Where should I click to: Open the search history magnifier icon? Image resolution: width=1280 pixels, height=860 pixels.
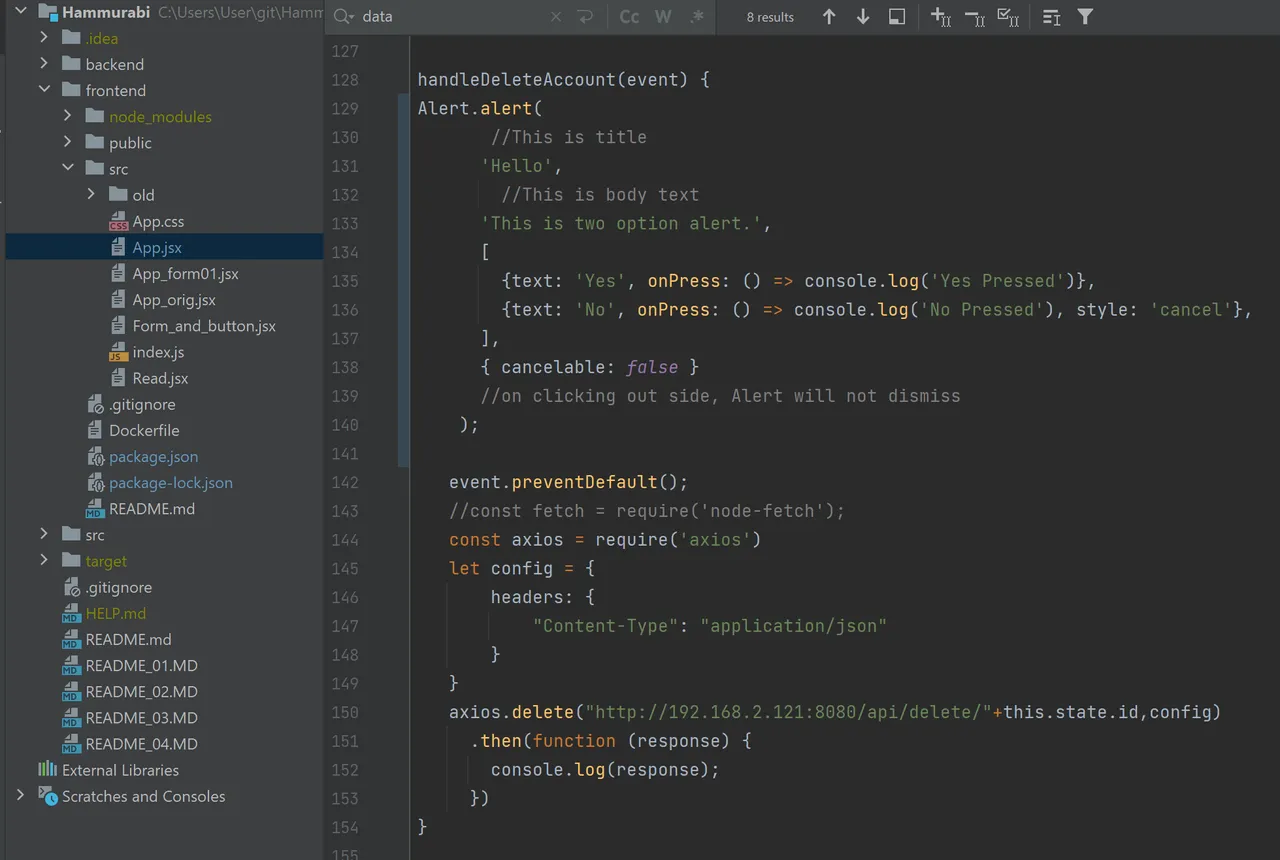(345, 17)
